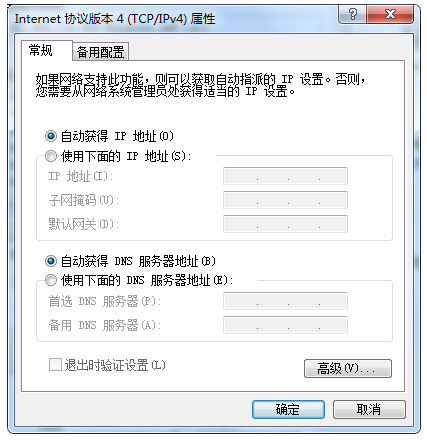The image size is (427, 440).
Task: Select 自动获得 IP 地址 radio button
Action: (51, 136)
